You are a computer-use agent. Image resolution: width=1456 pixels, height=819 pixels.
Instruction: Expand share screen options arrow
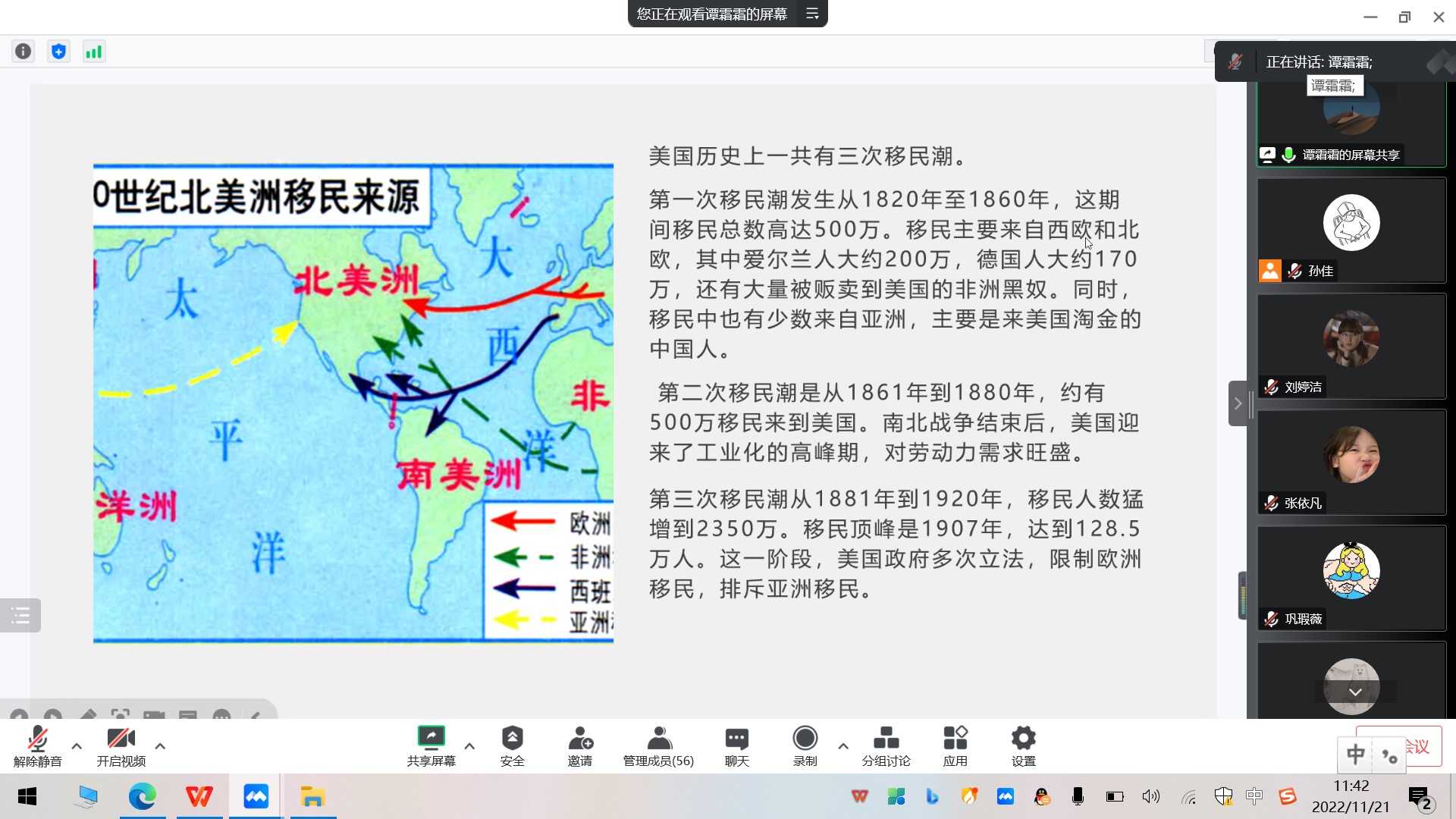pos(469,746)
